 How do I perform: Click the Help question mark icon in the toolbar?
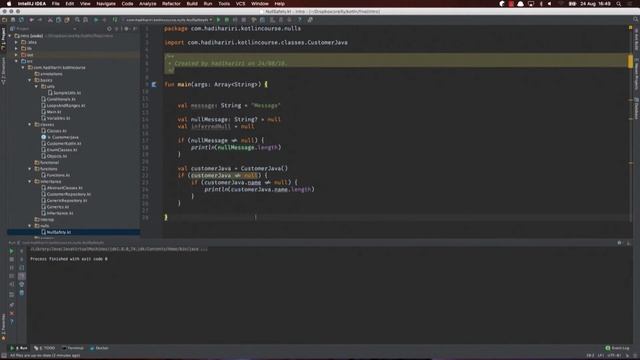[x=300, y=20]
